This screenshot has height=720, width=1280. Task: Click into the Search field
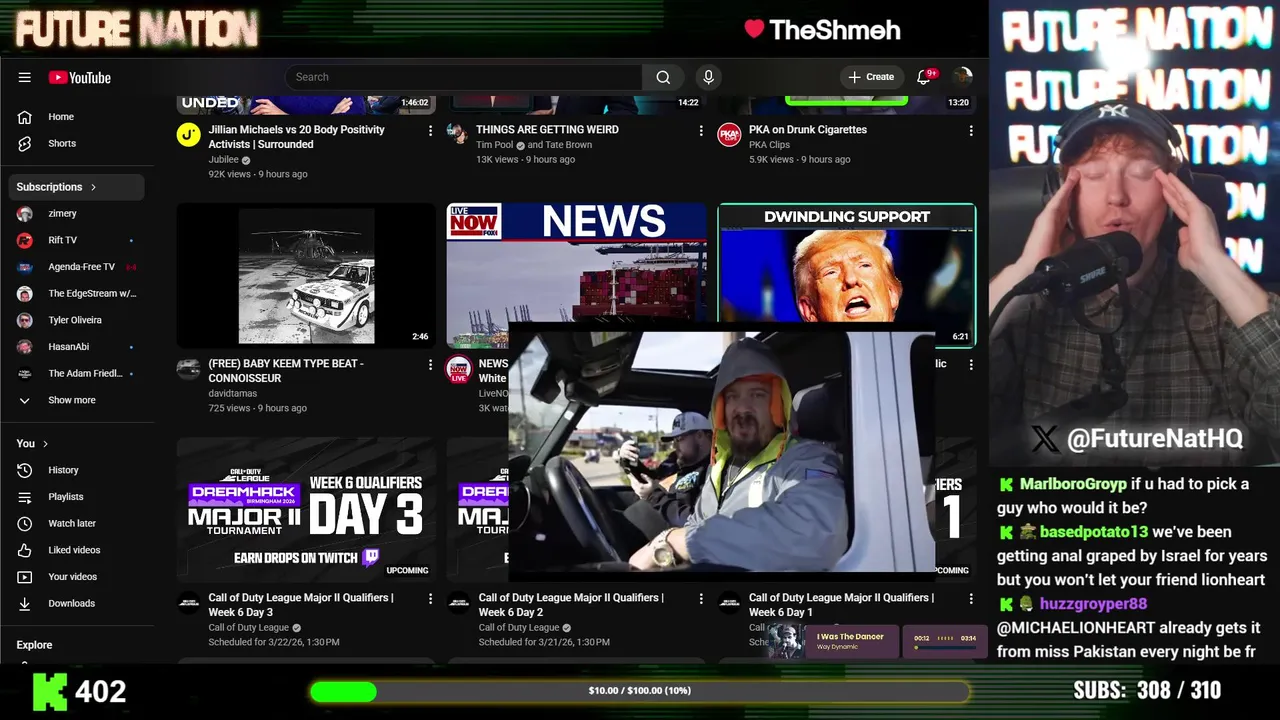[x=464, y=77]
